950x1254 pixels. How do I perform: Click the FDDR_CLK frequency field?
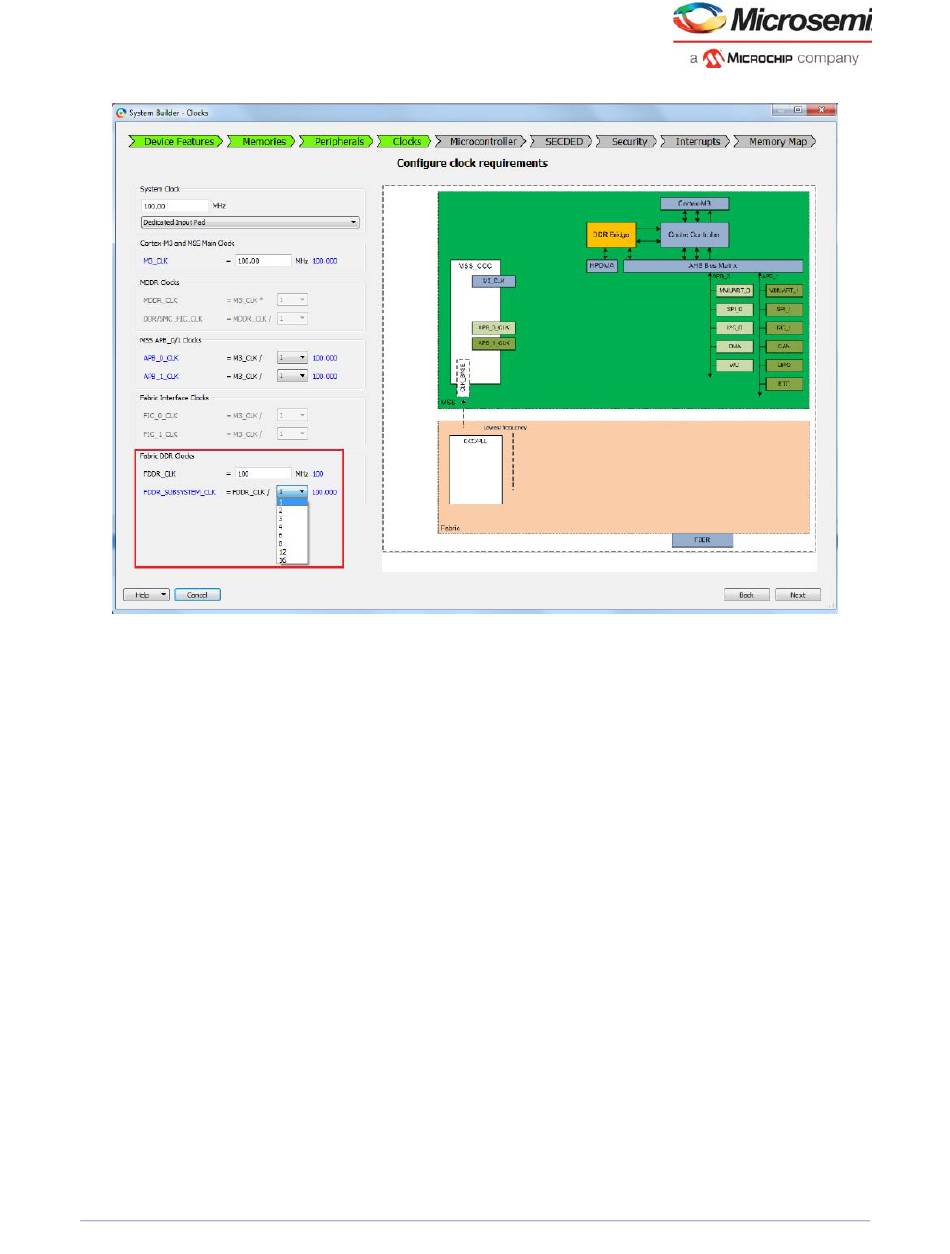(x=263, y=474)
